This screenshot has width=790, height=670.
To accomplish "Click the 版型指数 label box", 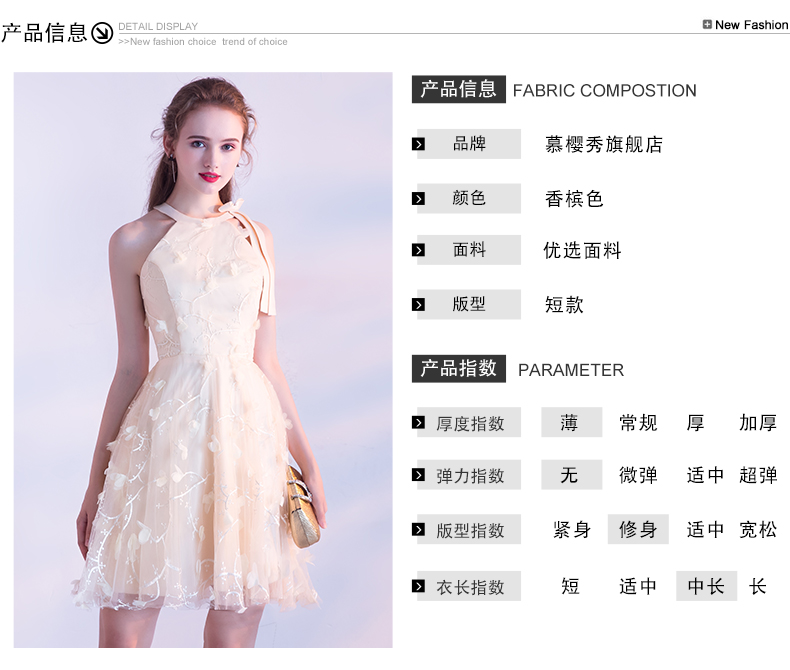I will 469,529.
